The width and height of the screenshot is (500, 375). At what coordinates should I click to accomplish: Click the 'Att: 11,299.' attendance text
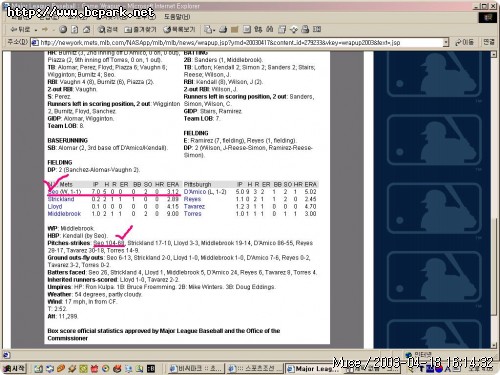63,316
